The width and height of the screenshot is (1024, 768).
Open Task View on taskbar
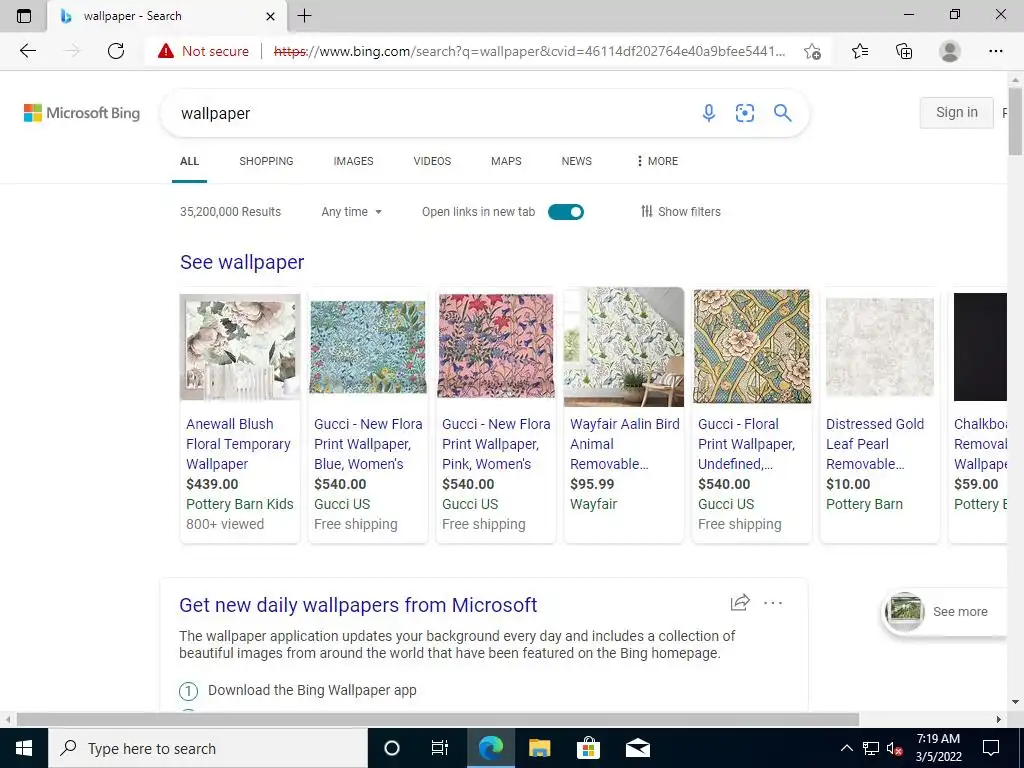440,748
